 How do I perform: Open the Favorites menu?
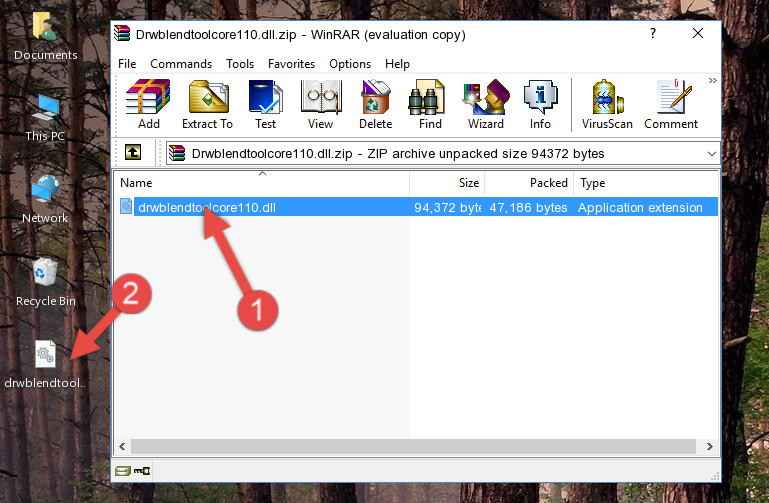tap(291, 64)
